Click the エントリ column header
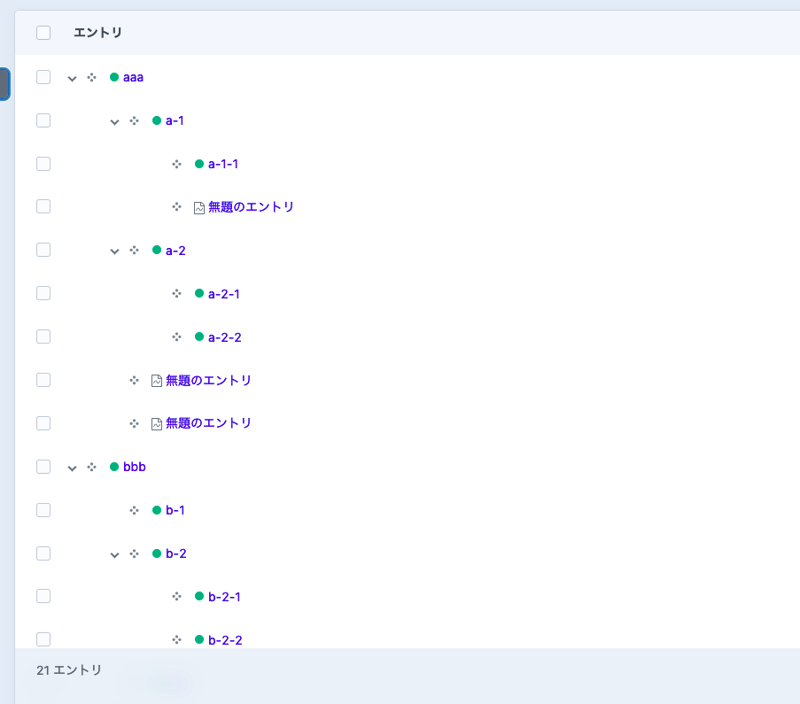Viewport: 800px width, 704px height. coord(98,33)
